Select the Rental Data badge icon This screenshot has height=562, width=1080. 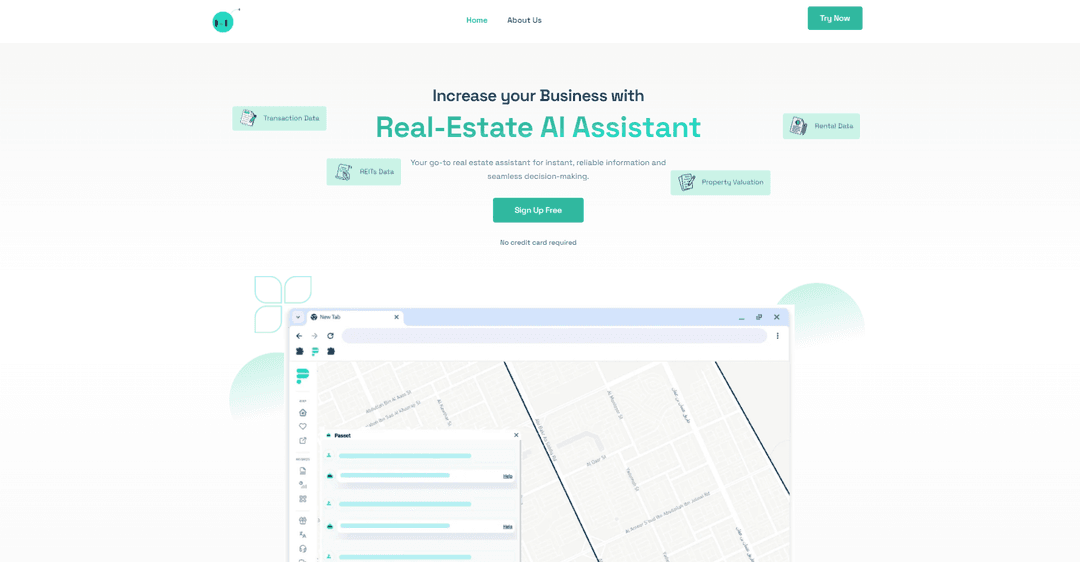(798, 126)
